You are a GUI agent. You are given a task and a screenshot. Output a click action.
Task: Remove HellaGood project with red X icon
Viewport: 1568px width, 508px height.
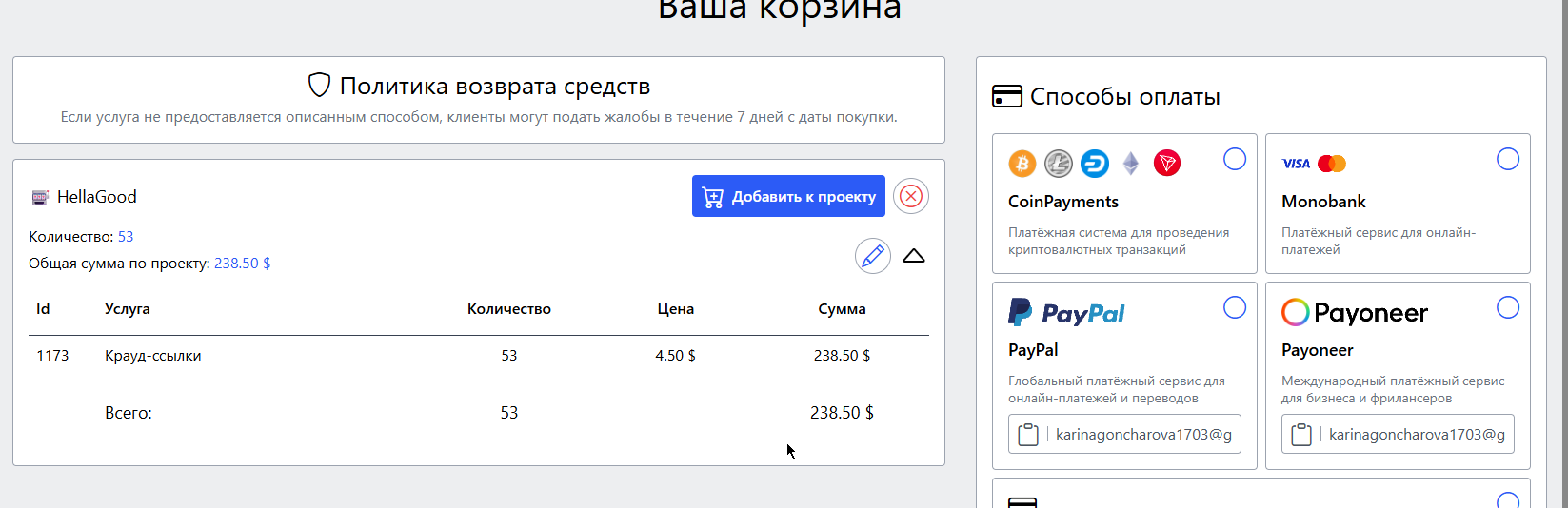click(x=911, y=196)
